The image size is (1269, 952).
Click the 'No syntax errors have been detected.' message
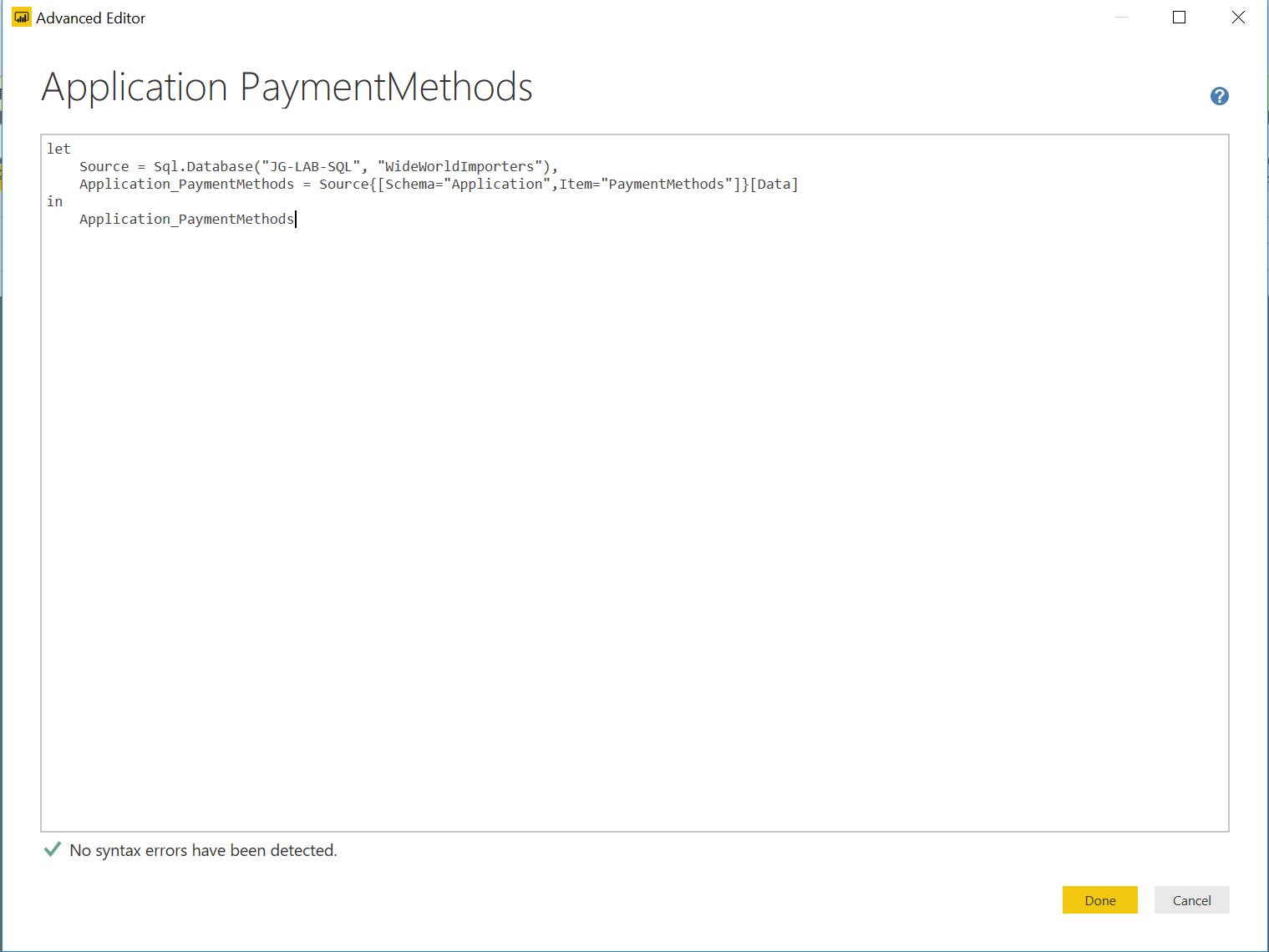204,850
